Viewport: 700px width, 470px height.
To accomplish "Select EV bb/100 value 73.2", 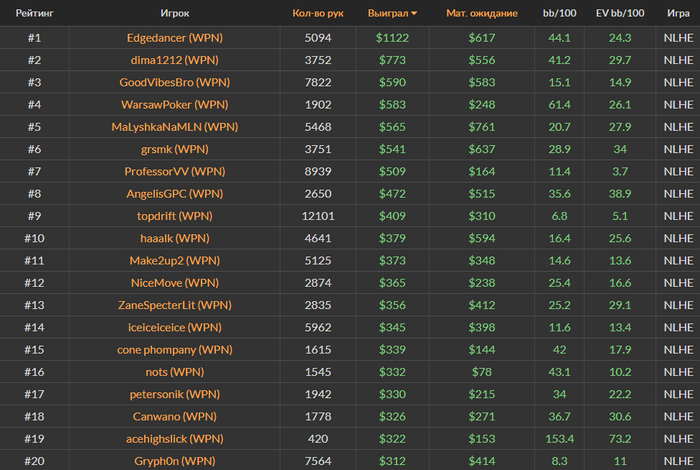I will point(620,439).
